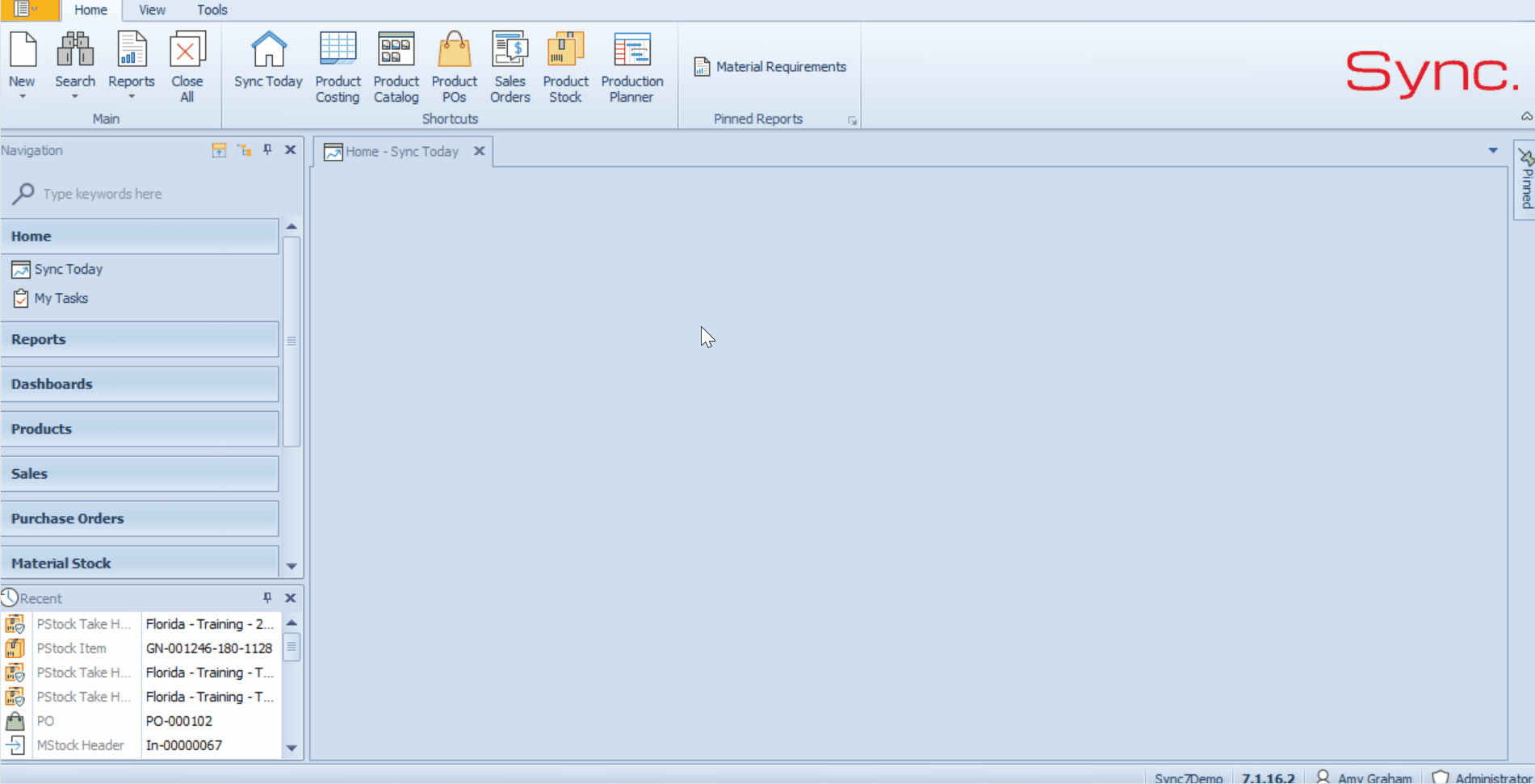Open recent entry In-00000067
Screen dimensions: 1535x784
coord(184,745)
